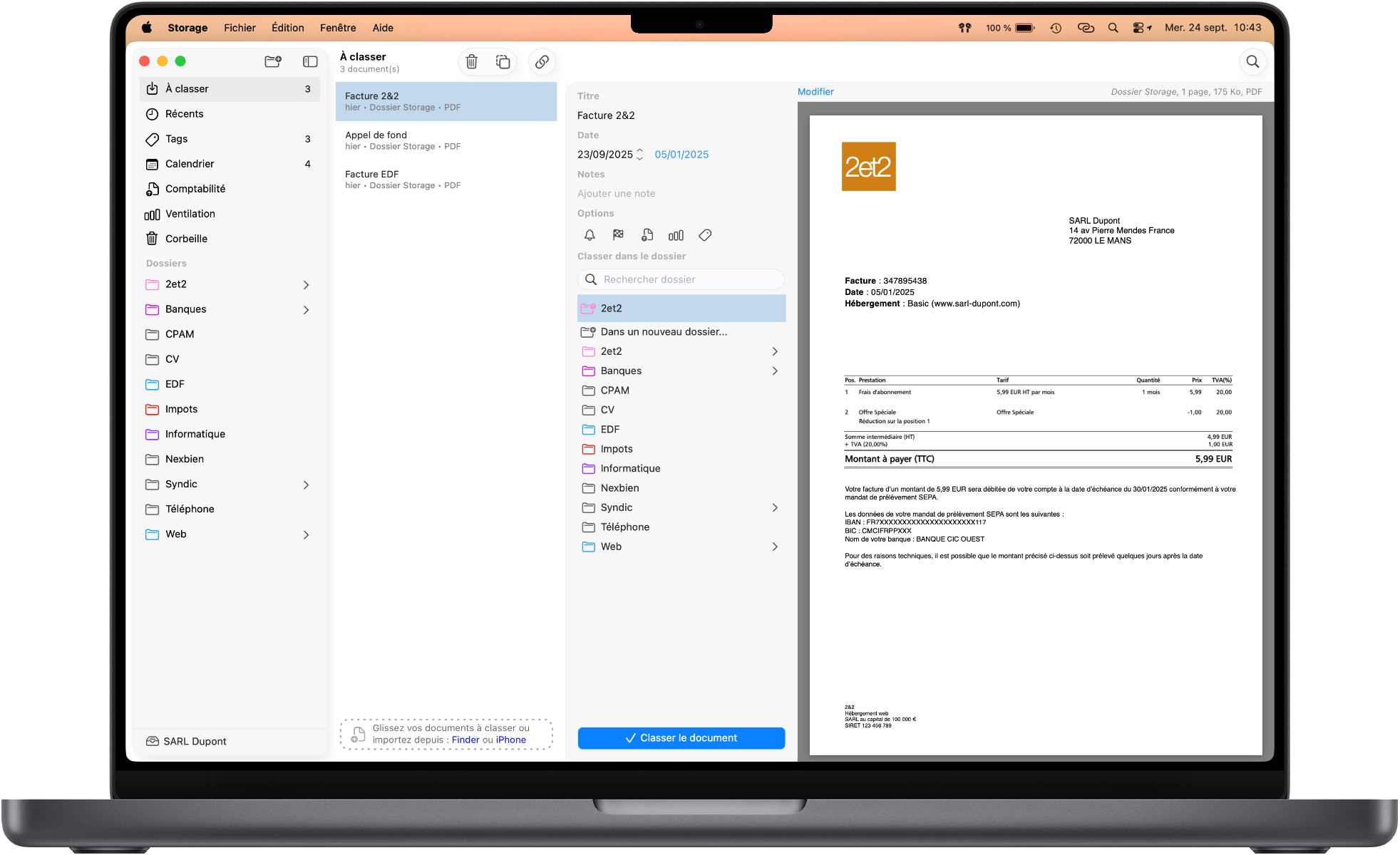Click the ventilation bars option icon
Image resolution: width=1400 pixels, height=855 pixels.
[x=676, y=235]
